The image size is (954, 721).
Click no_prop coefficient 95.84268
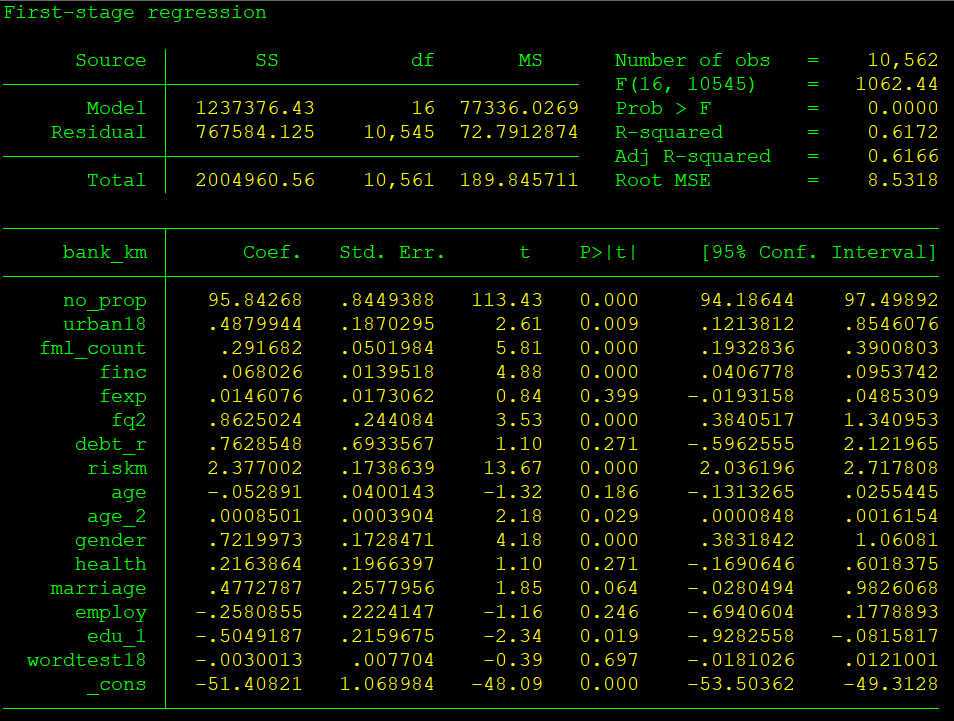click(x=255, y=300)
